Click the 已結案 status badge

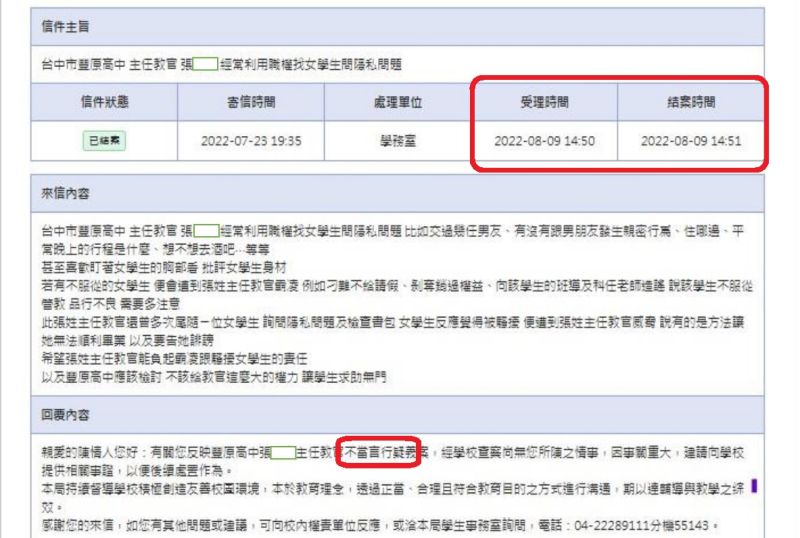click(x=104, y=140)
